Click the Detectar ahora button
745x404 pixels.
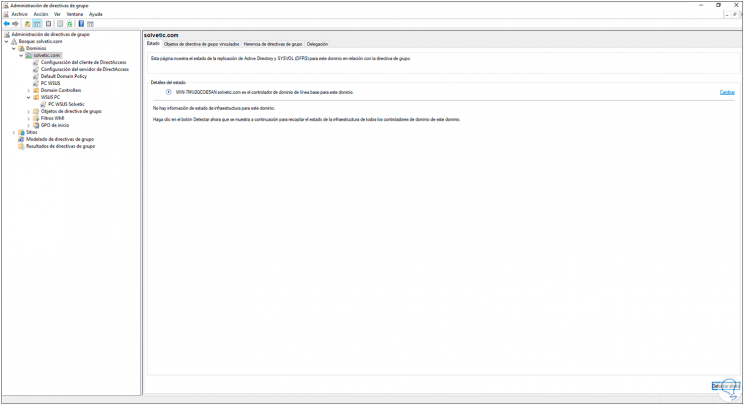[x=726, y=386]
